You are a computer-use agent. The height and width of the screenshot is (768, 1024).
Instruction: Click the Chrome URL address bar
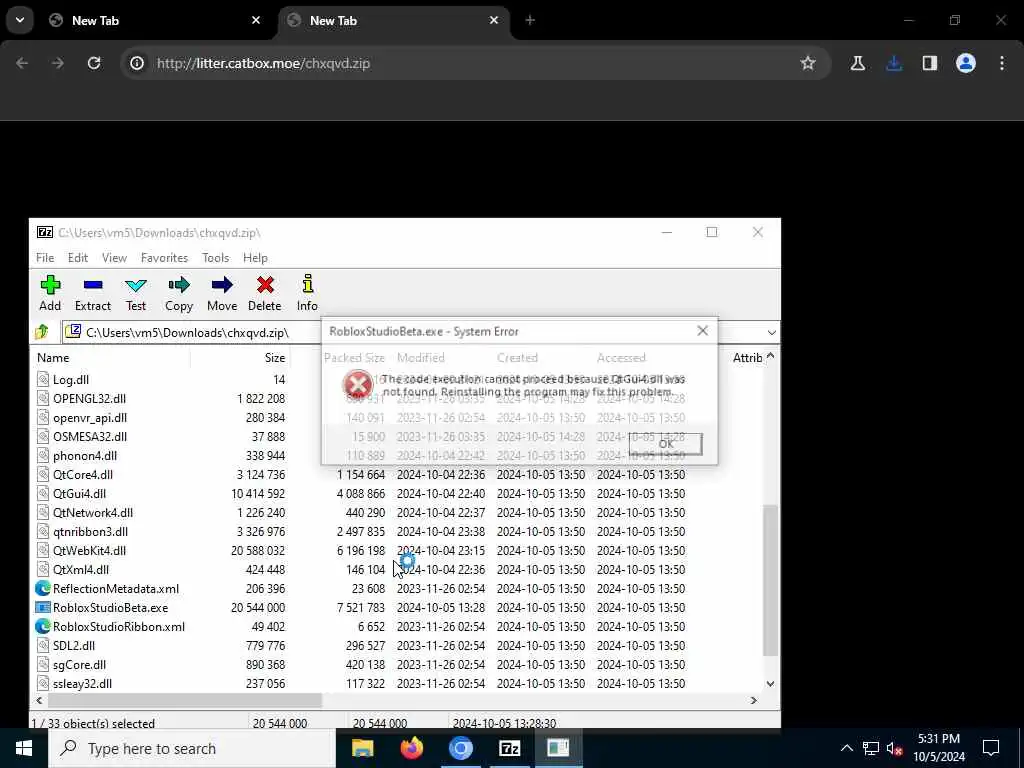tap(473, 63)
